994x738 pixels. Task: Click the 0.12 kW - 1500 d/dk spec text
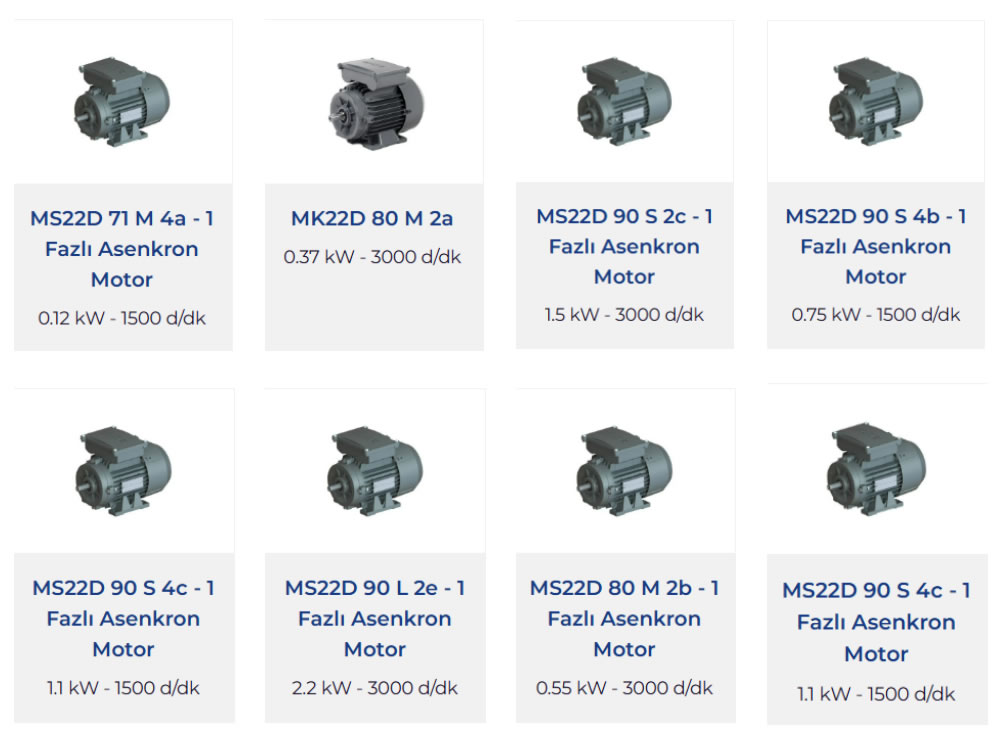(122, 318)
